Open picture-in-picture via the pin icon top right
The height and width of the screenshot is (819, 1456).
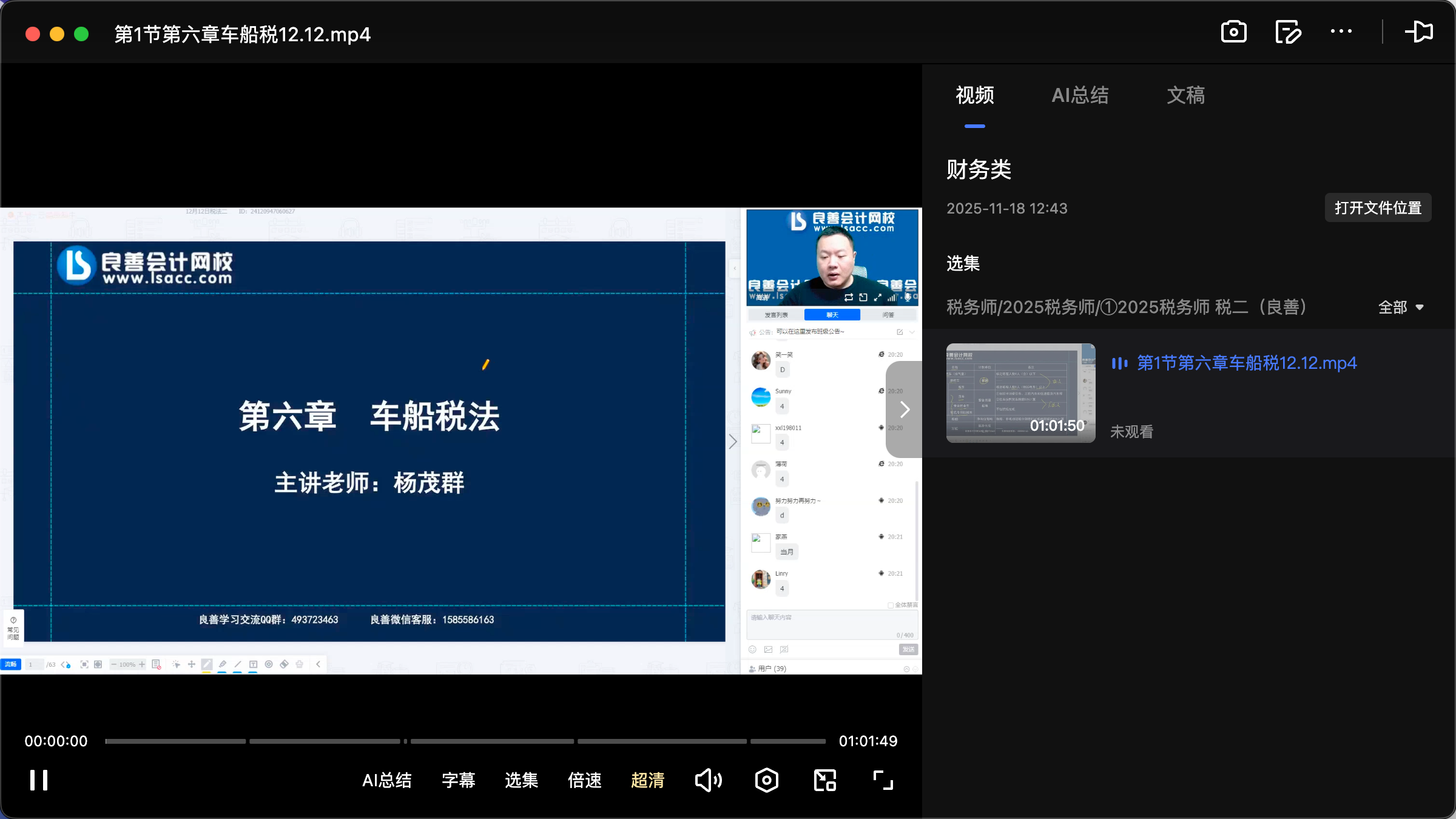[1420, 32]
